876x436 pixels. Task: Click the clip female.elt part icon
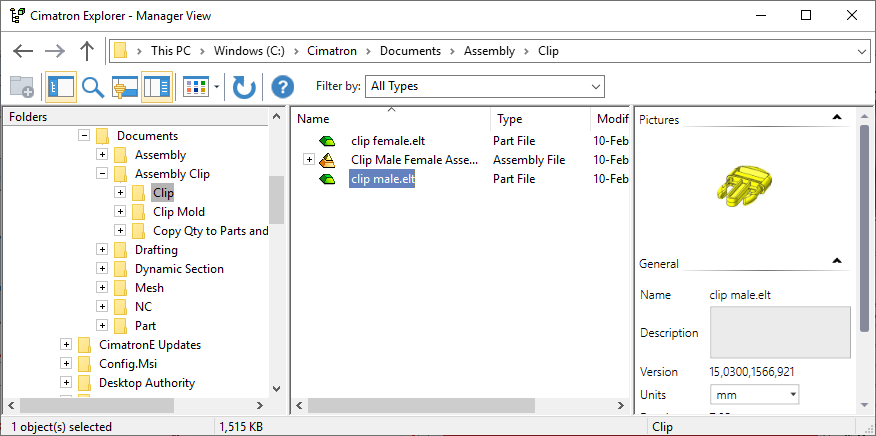pos(327,141)
